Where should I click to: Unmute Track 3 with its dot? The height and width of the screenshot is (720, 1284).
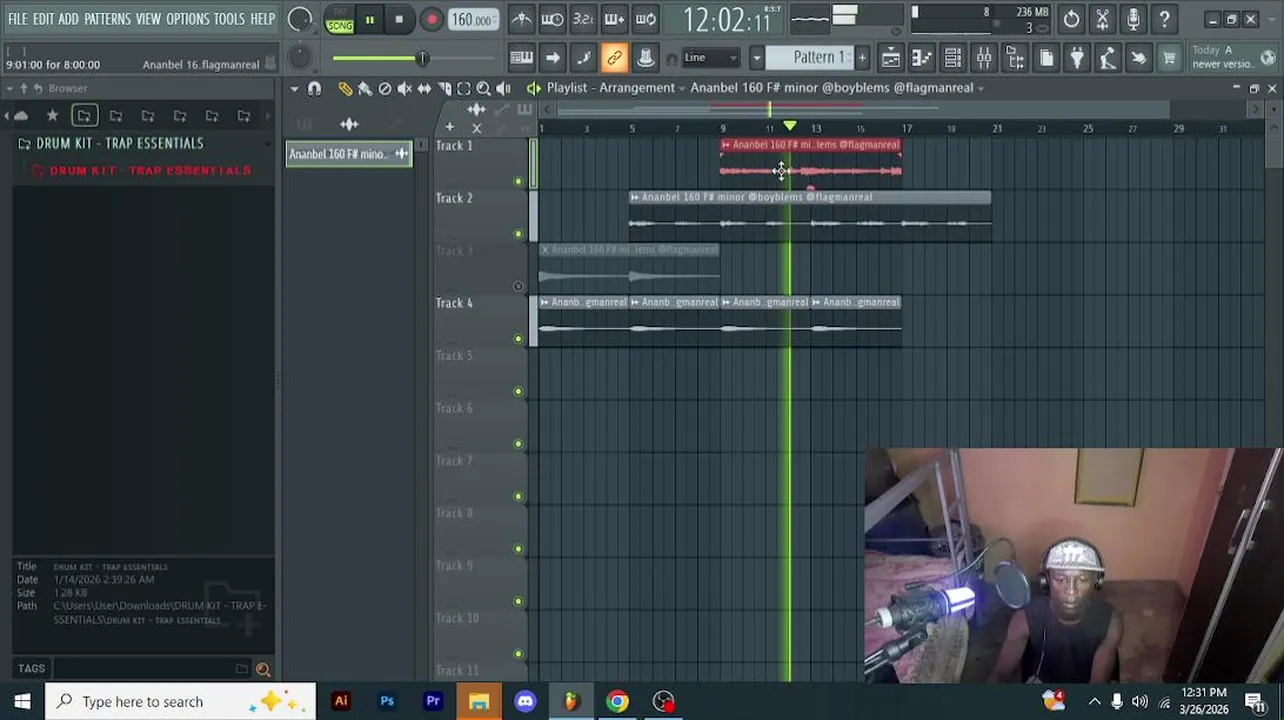518,287
